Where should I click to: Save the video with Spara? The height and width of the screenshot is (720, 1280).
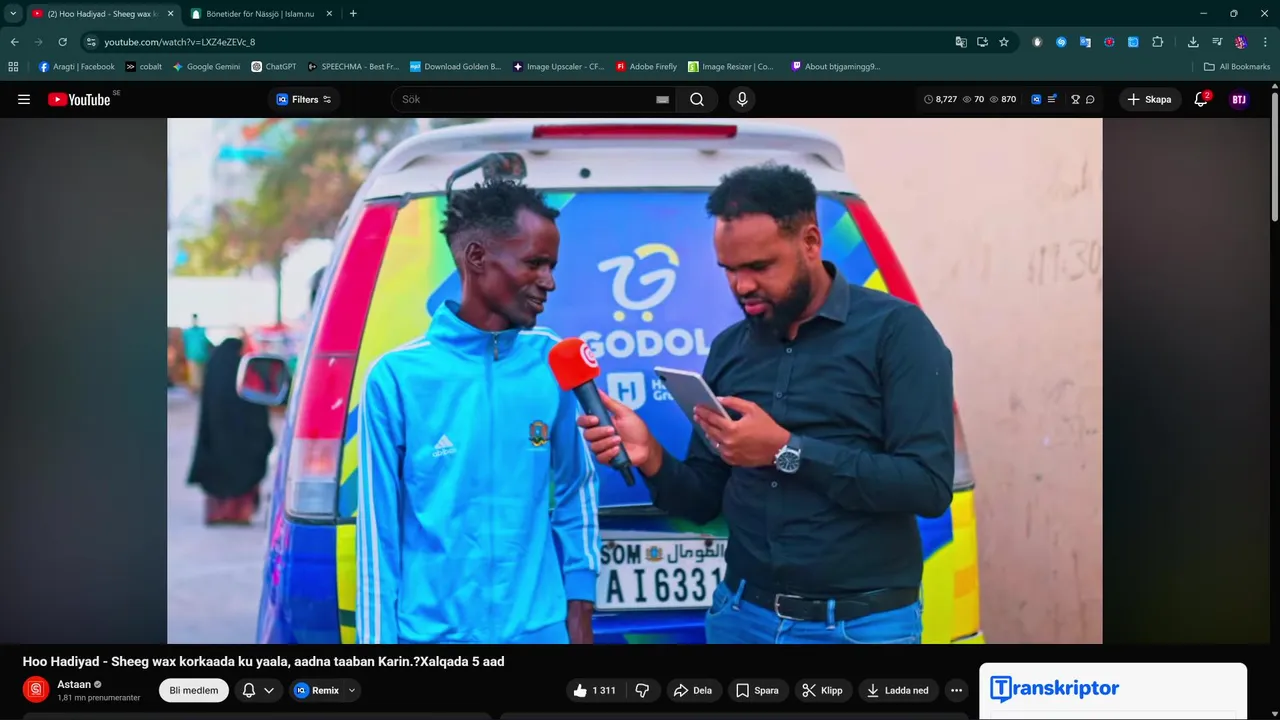(757, 690)
